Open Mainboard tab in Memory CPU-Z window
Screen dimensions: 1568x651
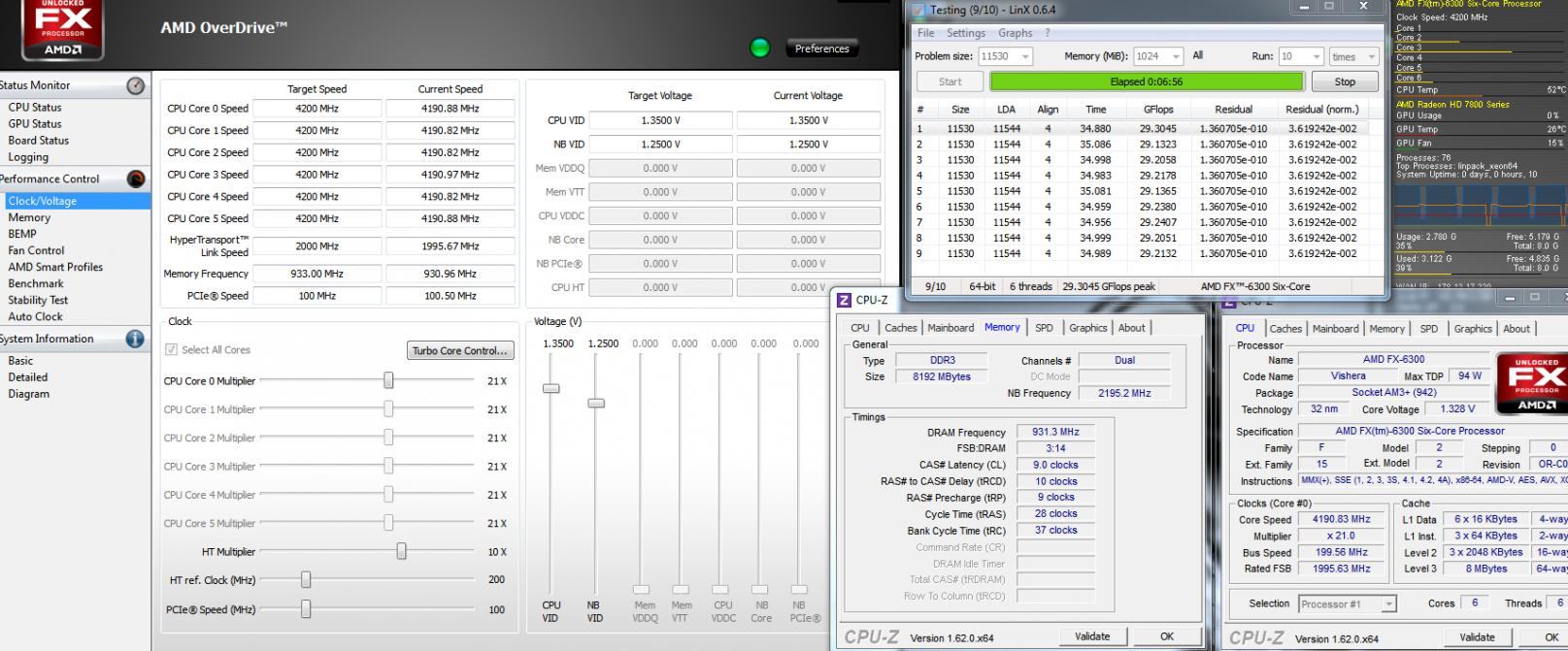[951, 328]
